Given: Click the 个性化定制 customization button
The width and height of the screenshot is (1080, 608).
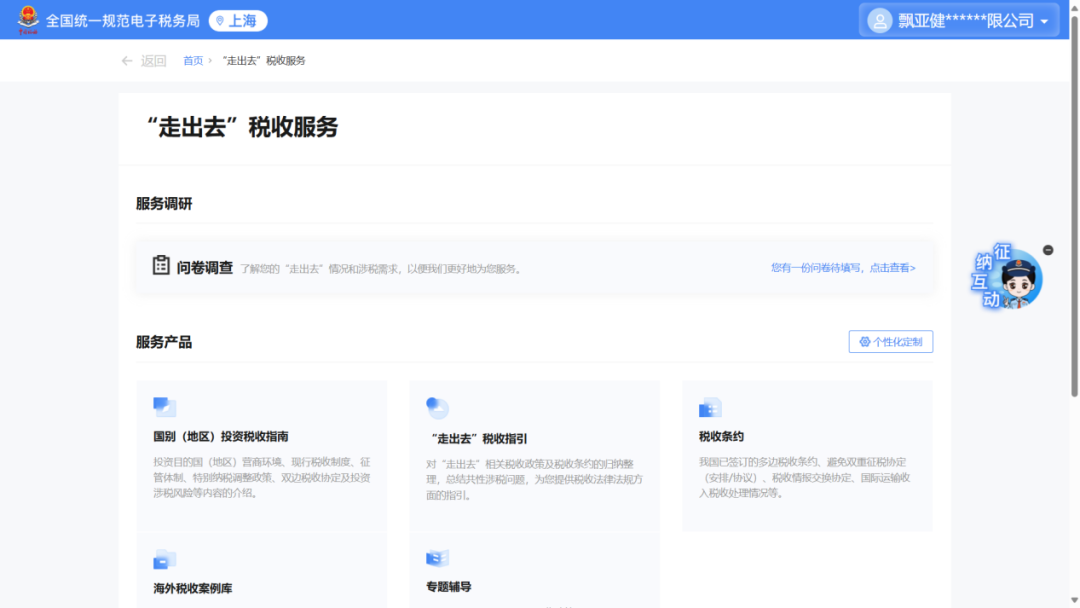Looking at the screenshot, I should coord(891,341).
